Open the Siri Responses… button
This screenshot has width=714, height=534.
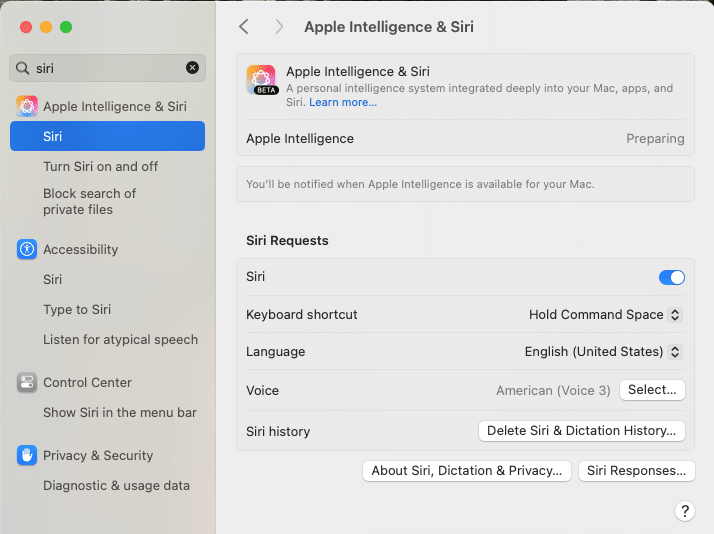click(x=637, y=471)
